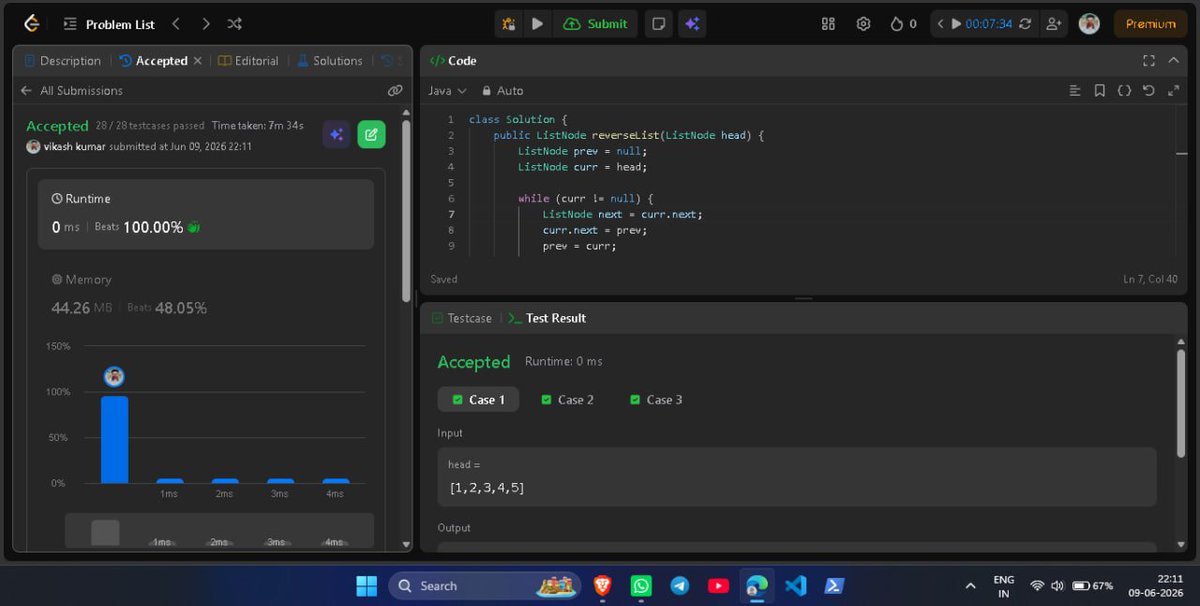Open YouTube from the taskbar
Screen dimensions: 1200x606
718,586
